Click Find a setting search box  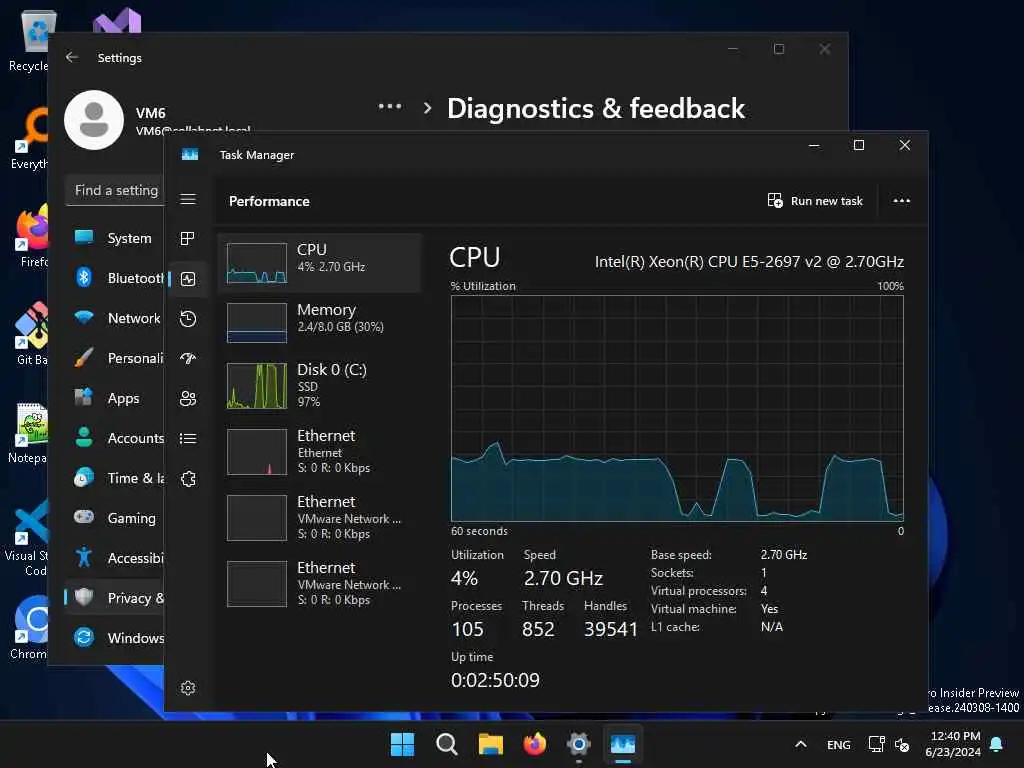[115, 191]
